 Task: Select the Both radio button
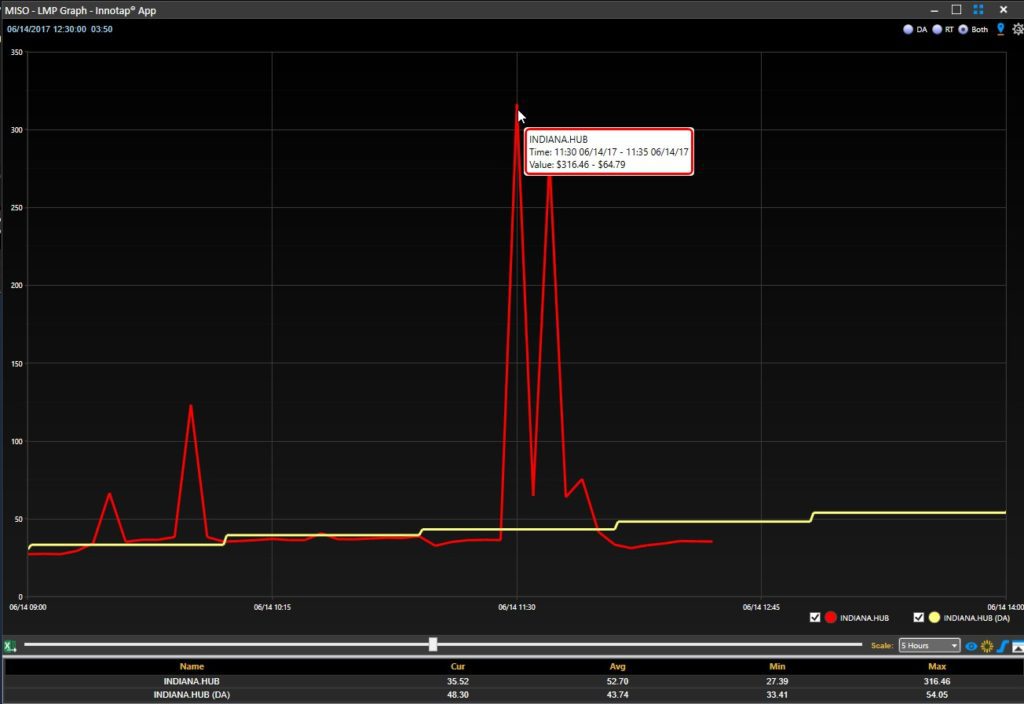coord(963,30)
